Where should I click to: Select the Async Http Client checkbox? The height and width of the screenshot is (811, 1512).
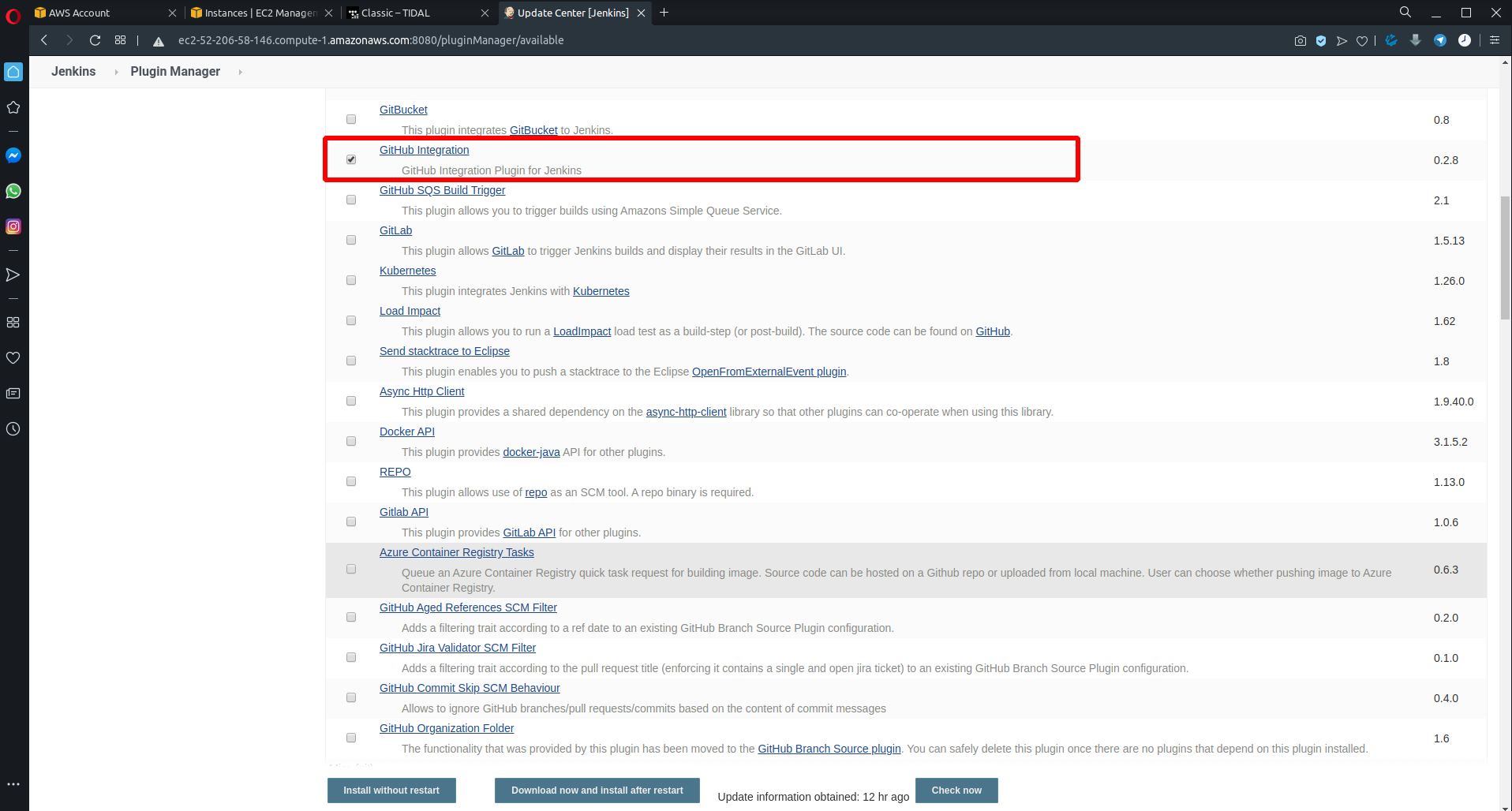coord(351,402)
